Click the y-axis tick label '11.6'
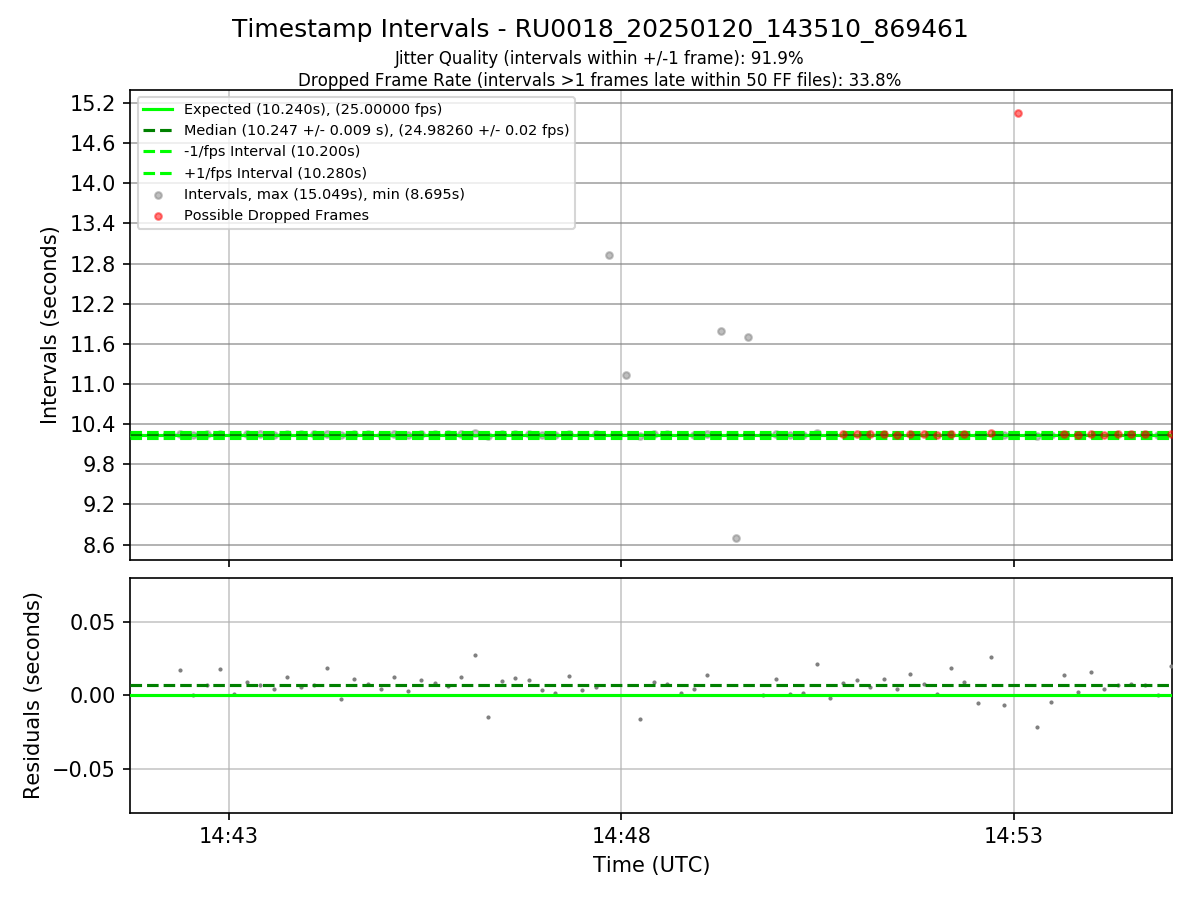Image resolution: width=1200 pixels, height=900 pixels. 95,345
